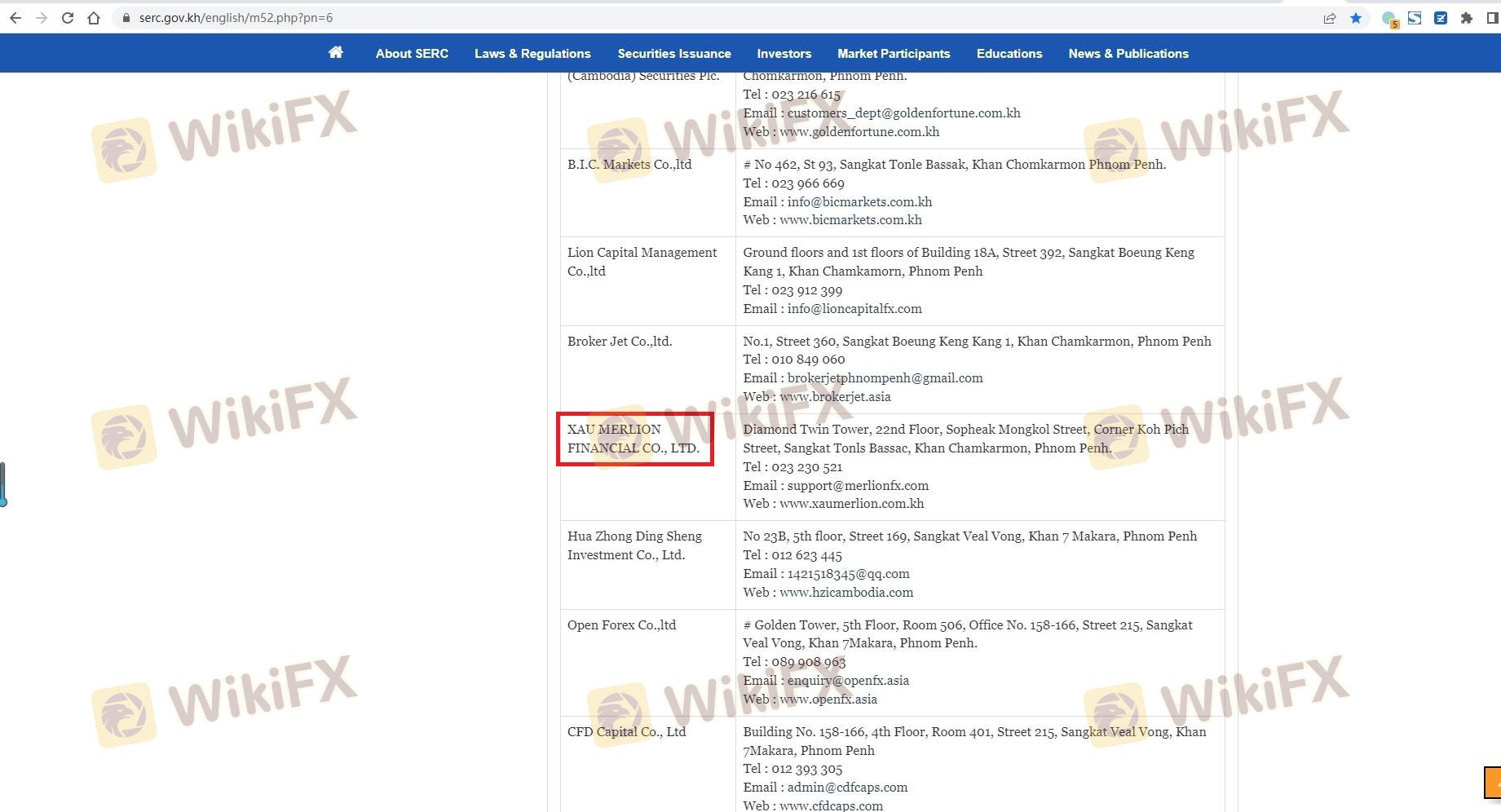Open the Extensions puzzle piece icon

pos(1467,18)
